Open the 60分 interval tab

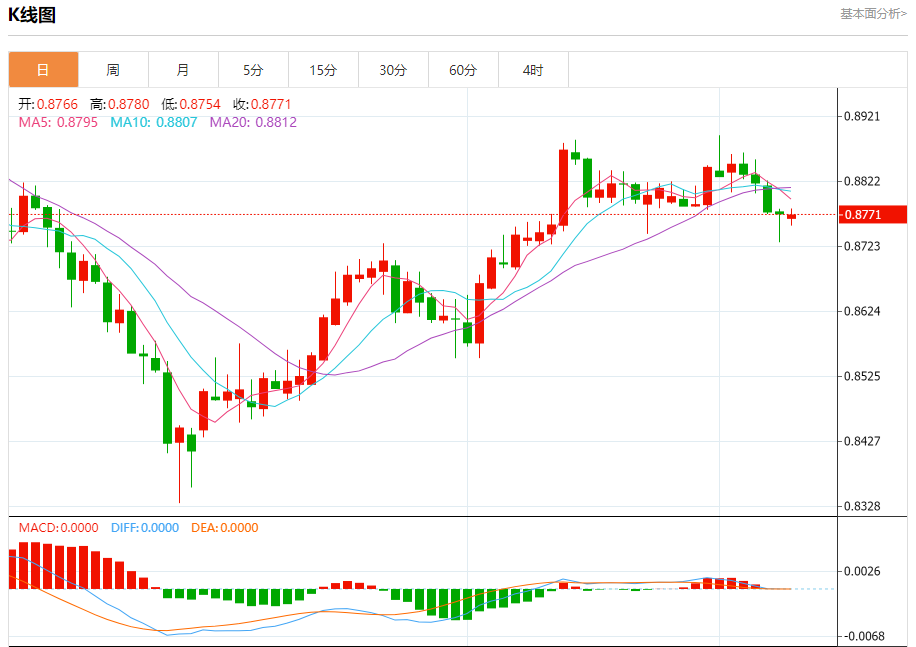[464, 70]
